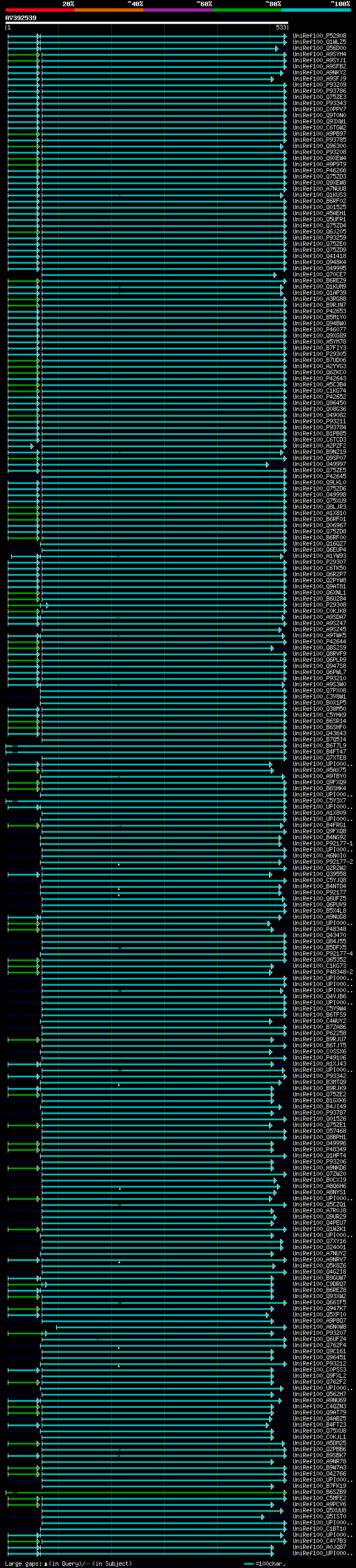The height and width of the screenshot is (1568, 356).
Task: Click the label UniRef100_Q562H7
Action: [x=319, y=1394]
